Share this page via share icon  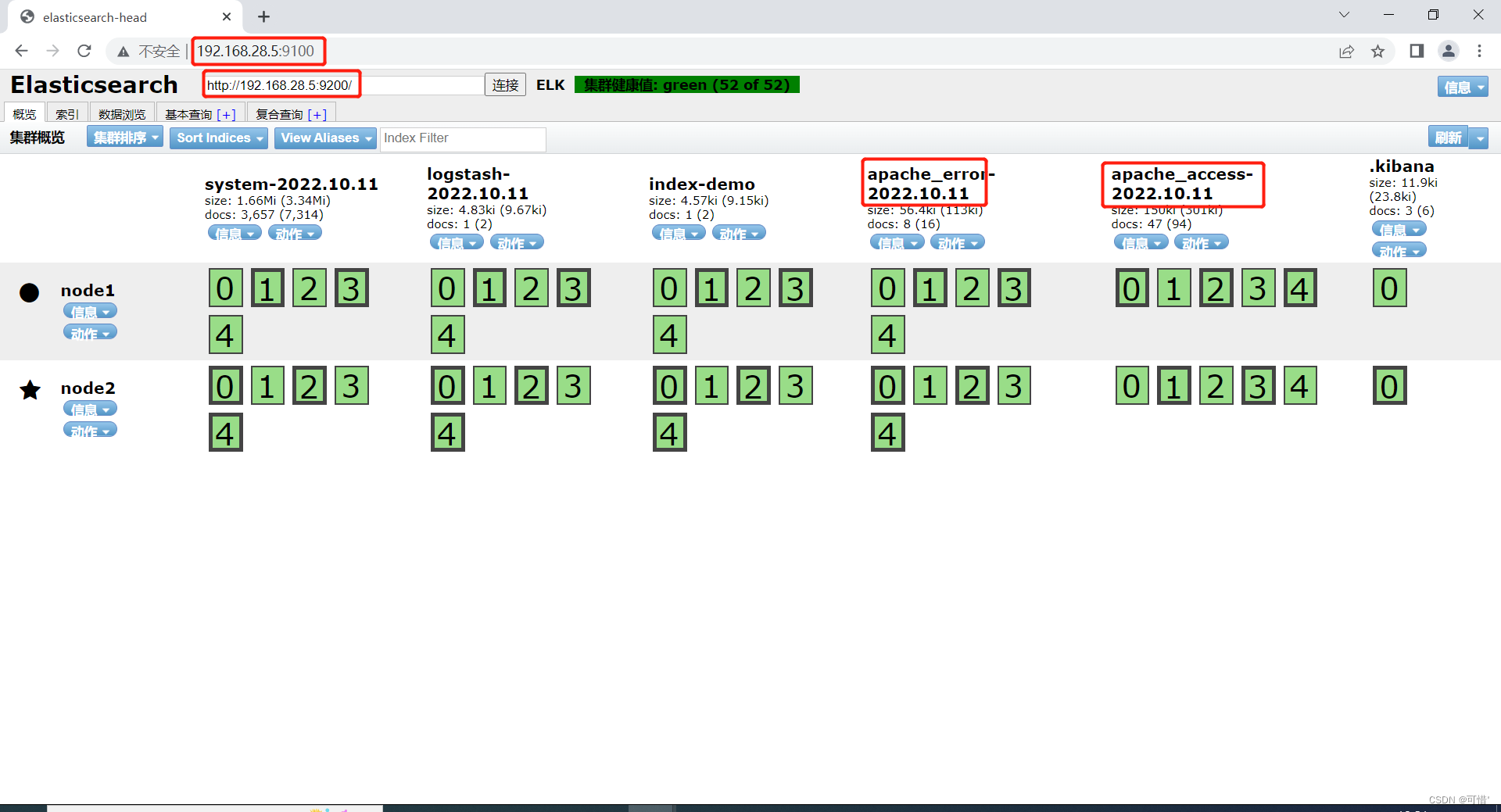1346,52
